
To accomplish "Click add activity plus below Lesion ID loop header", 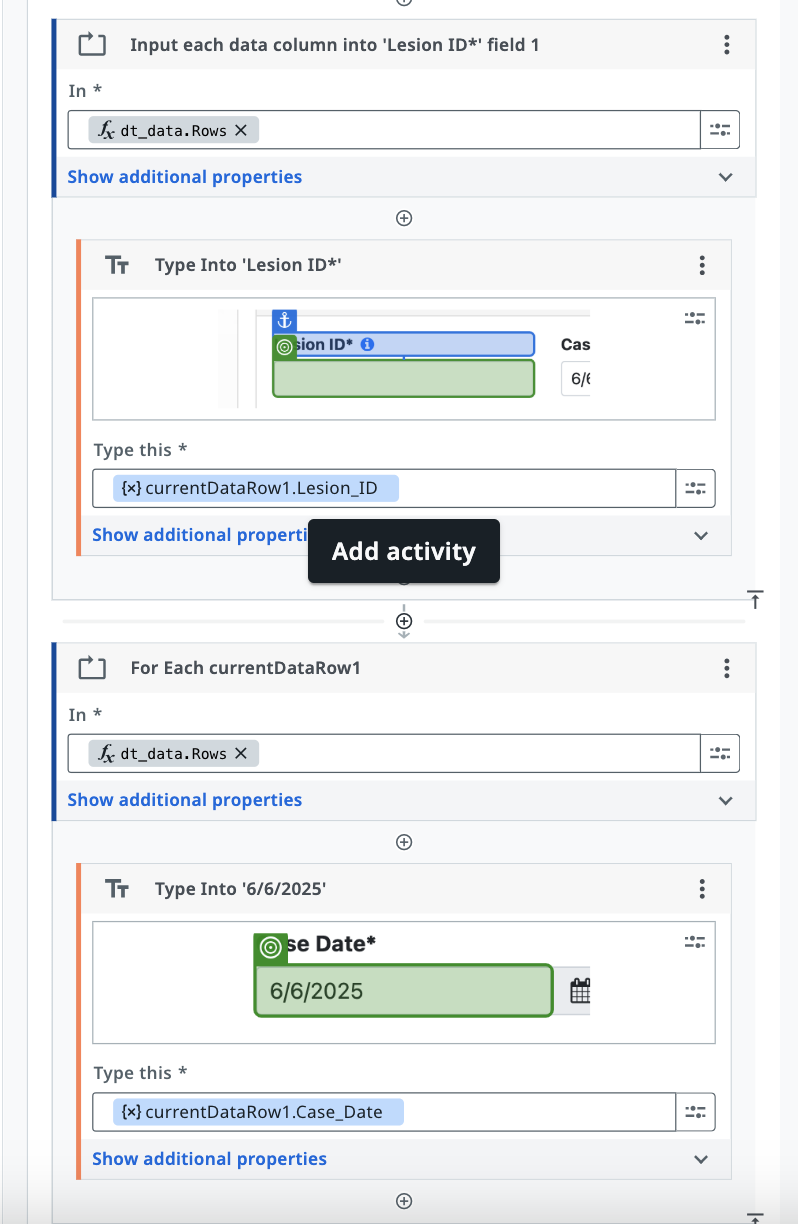I will point(404,218).
